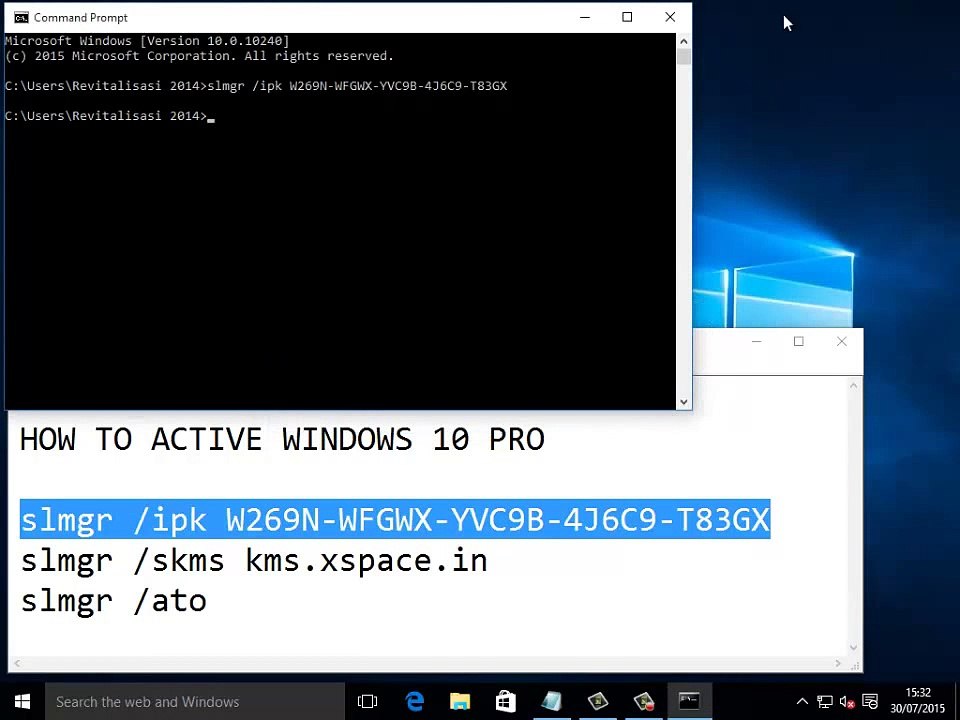The height and width of the screenshot is (720, 960).
Task: Click the Command Prompt title bar system icon
Action: (21, 18)
